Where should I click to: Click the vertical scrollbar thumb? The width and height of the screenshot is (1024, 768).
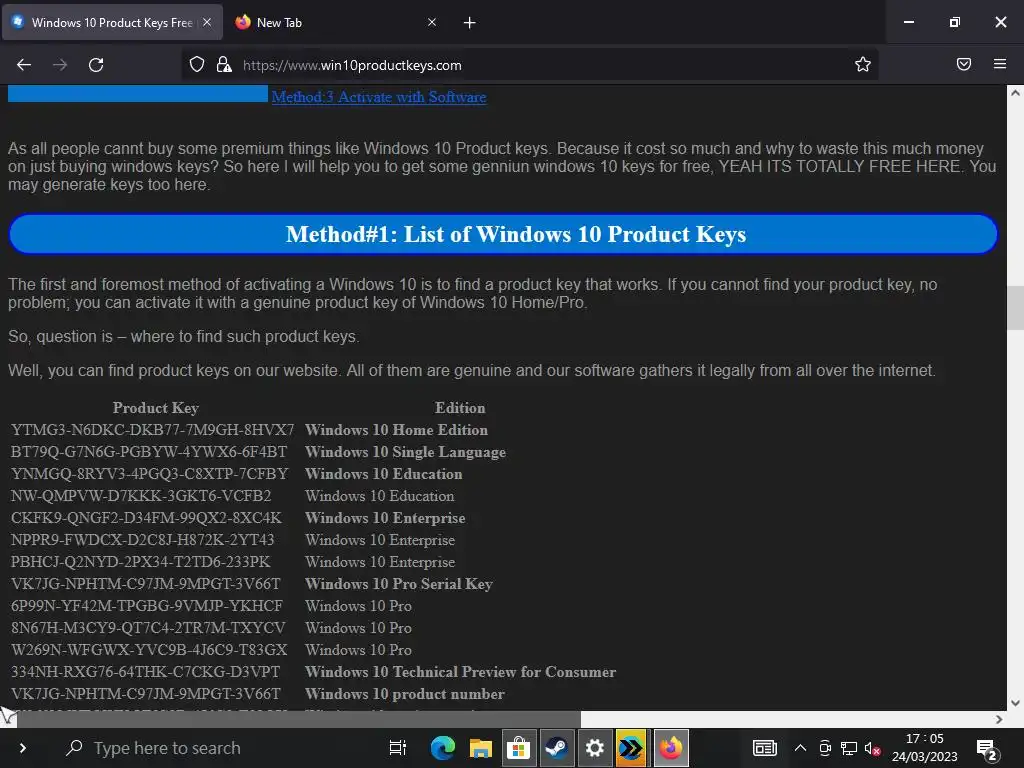point(1015,308)
